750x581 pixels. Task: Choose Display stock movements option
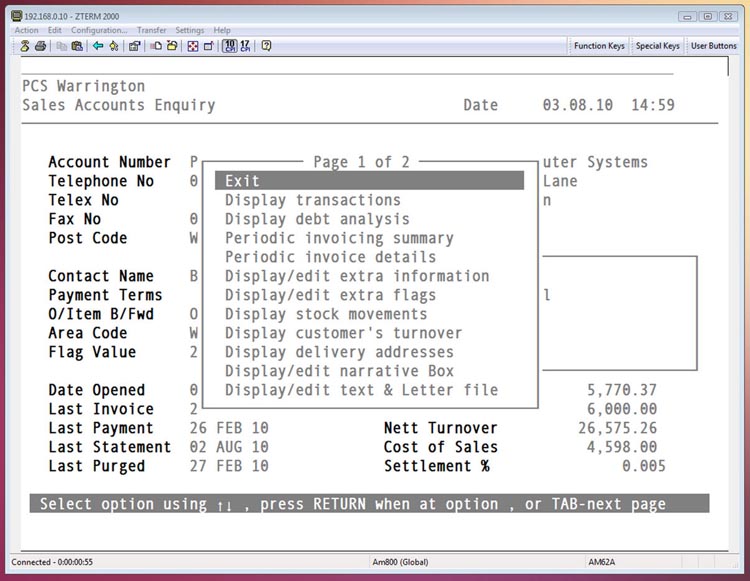[326, 314]
